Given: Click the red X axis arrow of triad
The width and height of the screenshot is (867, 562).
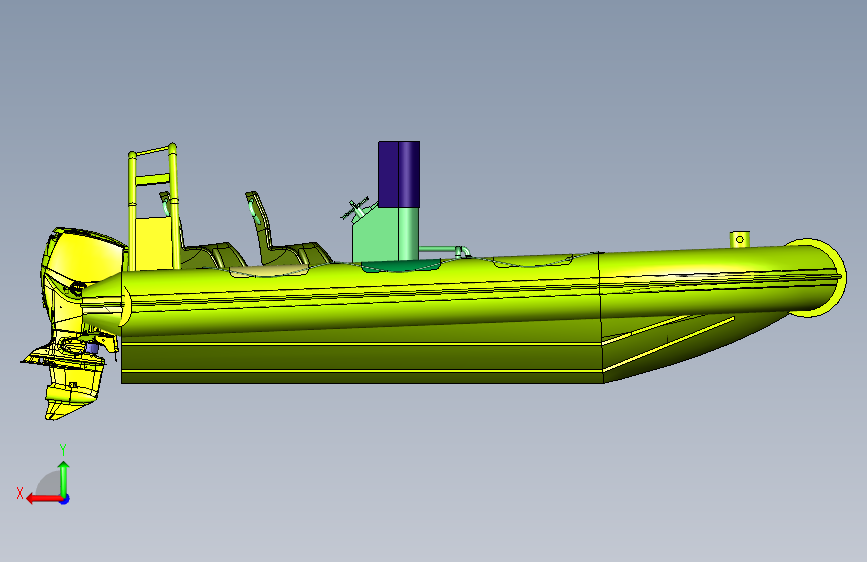Looking at the screenshot, I should (44, 499).
